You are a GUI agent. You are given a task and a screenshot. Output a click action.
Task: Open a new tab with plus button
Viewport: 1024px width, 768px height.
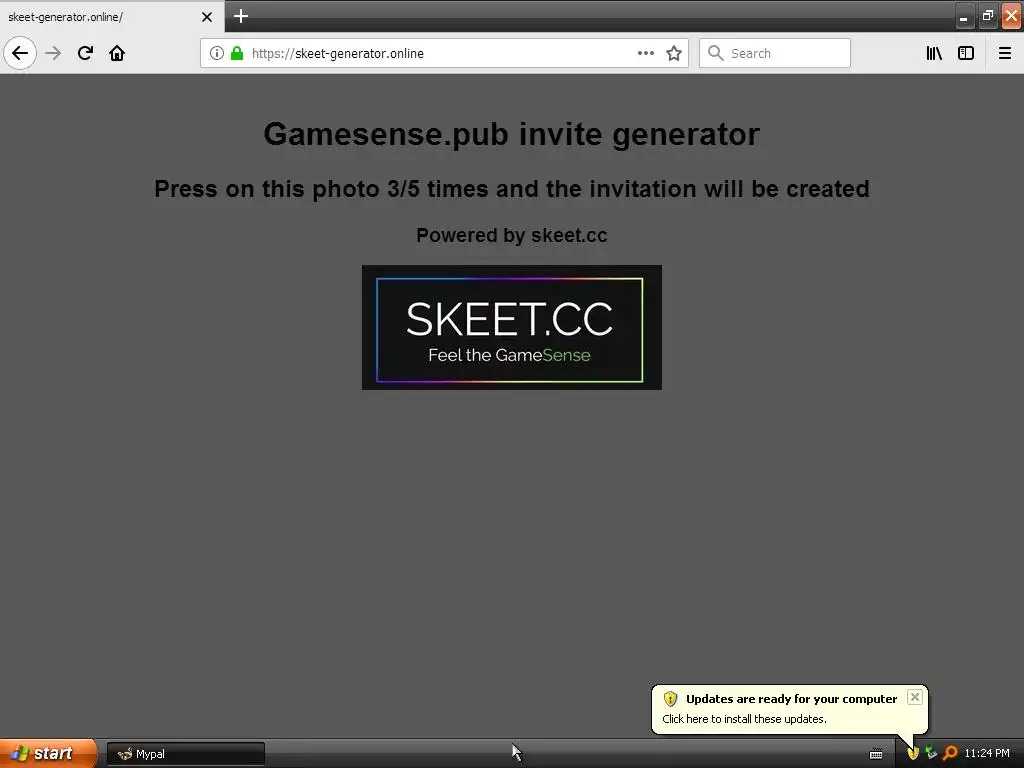click(x=241, y=16)
